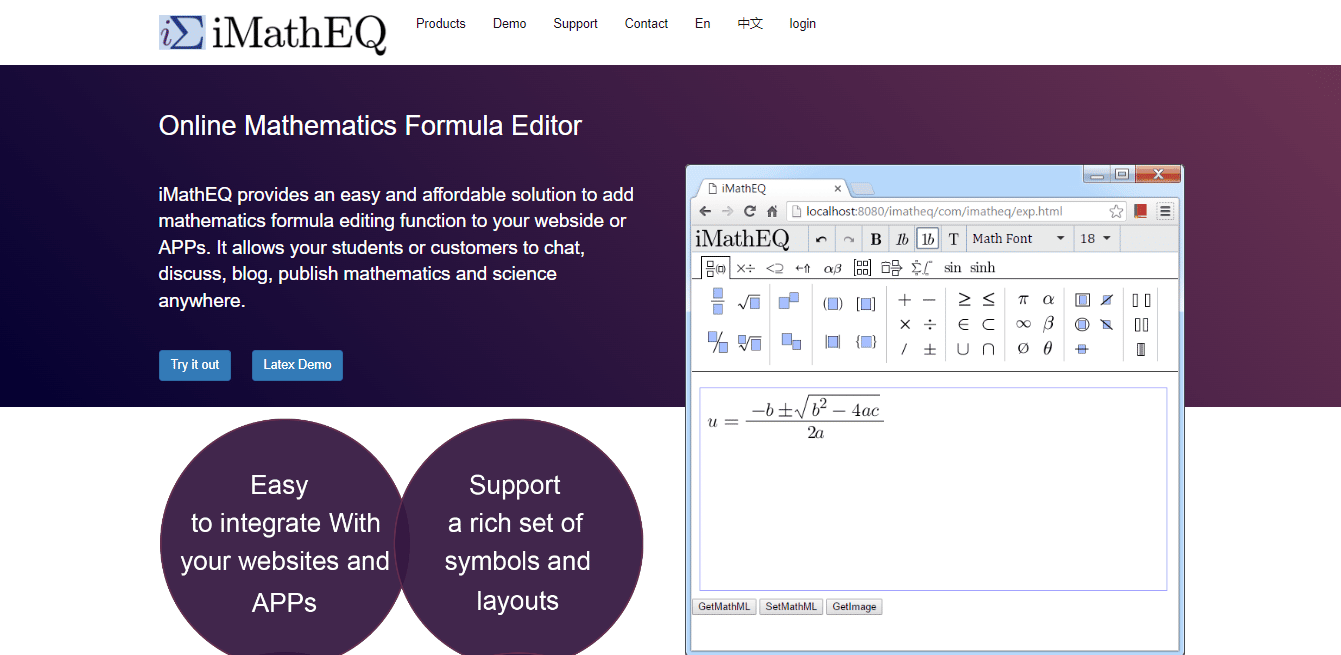Insert the curly braces template
This screenshot has width=1341, height=655.
(866, 342)
